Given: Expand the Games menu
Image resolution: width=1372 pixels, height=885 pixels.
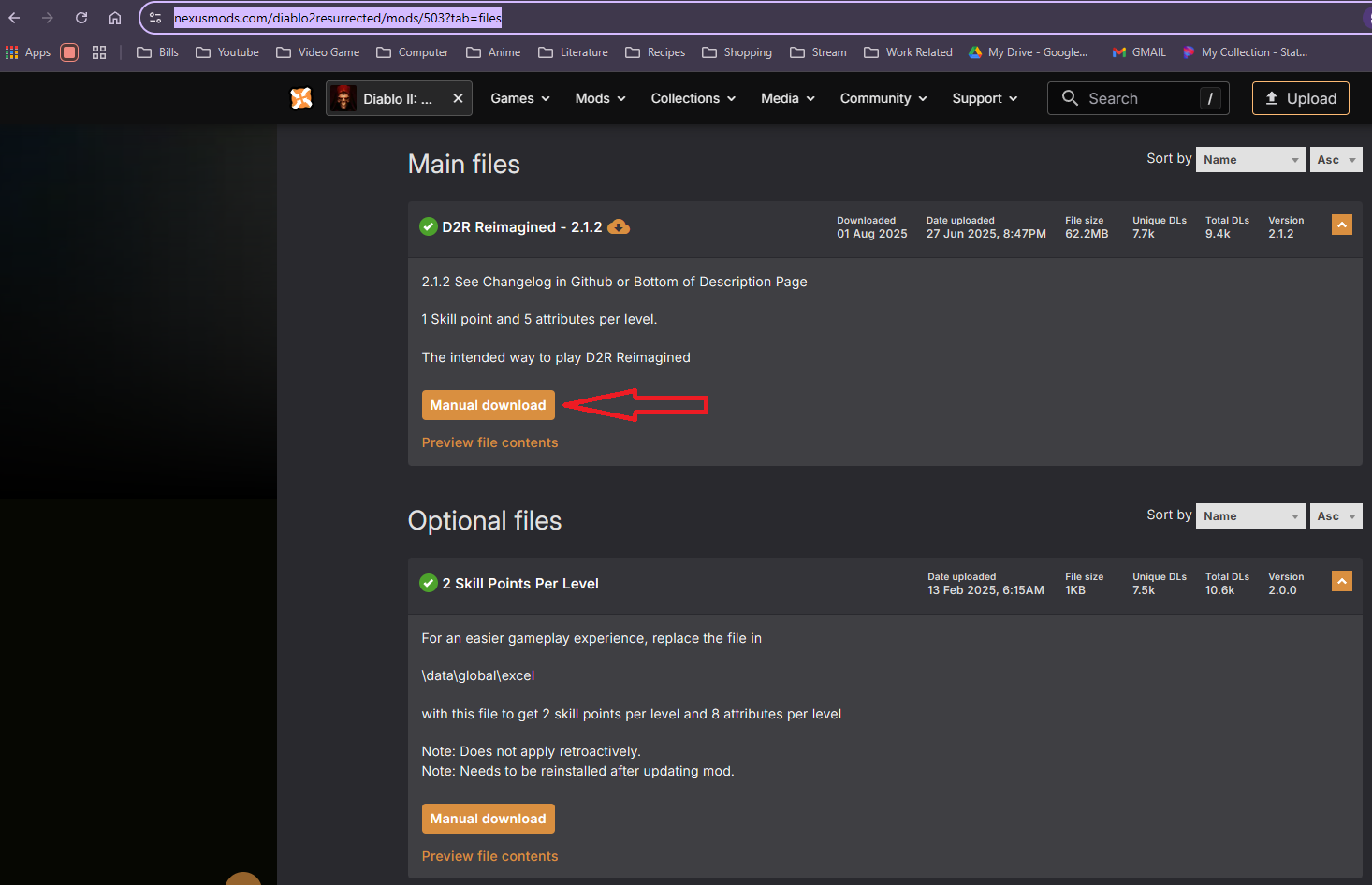Looking at the screenshot, I should (x=520, y=98).
